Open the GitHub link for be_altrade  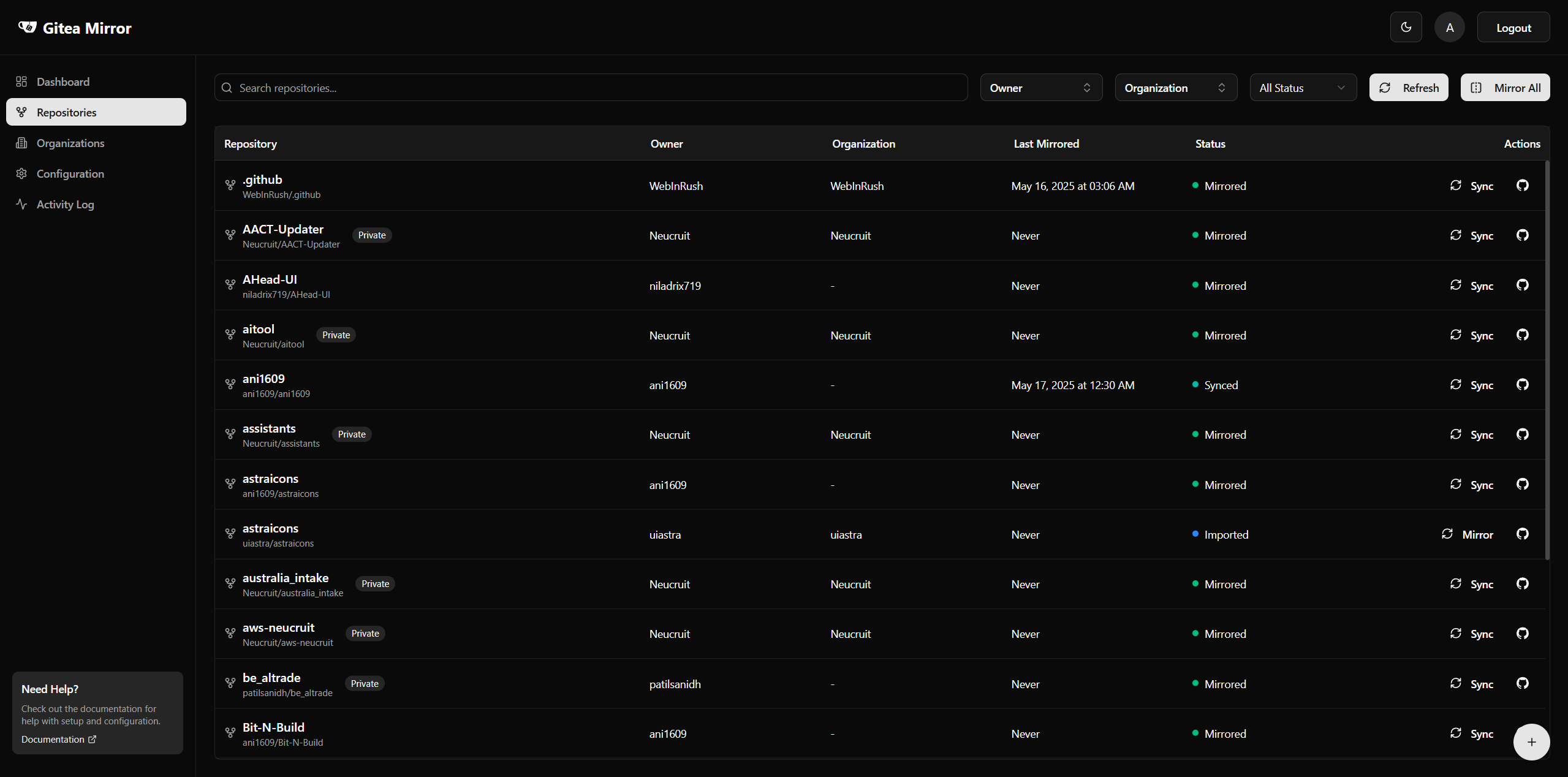click(1522, 683)
